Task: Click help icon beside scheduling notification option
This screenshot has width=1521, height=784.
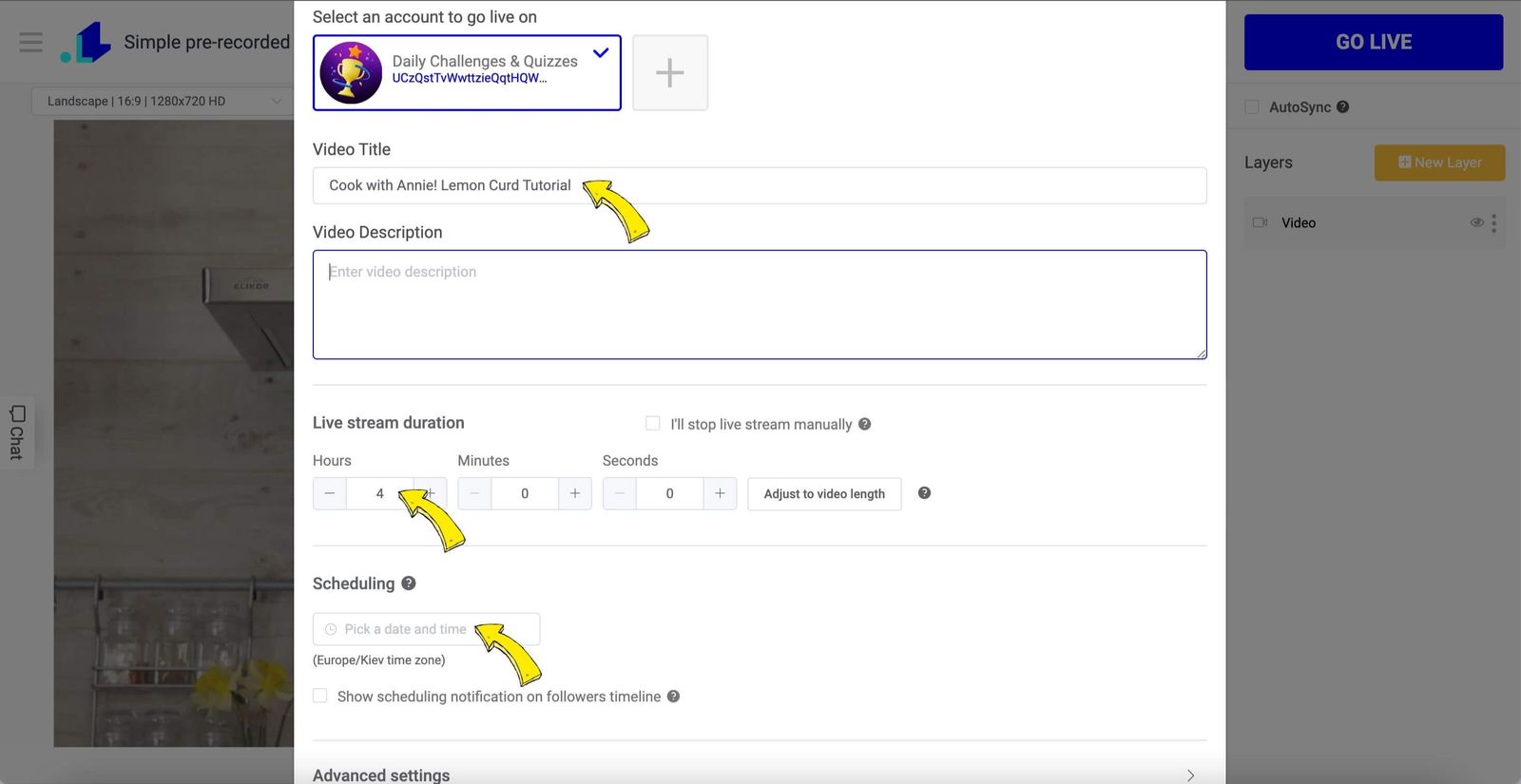Action: point(673,697)
